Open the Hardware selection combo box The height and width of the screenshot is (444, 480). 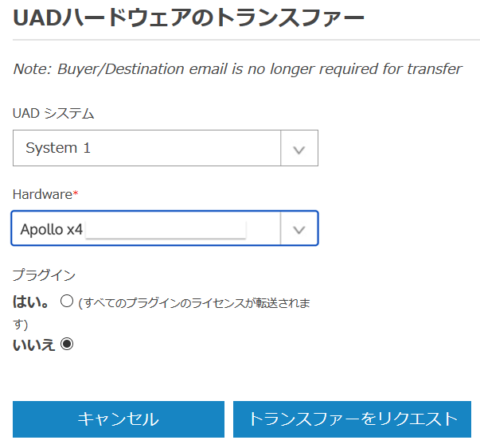click(165, 228)
